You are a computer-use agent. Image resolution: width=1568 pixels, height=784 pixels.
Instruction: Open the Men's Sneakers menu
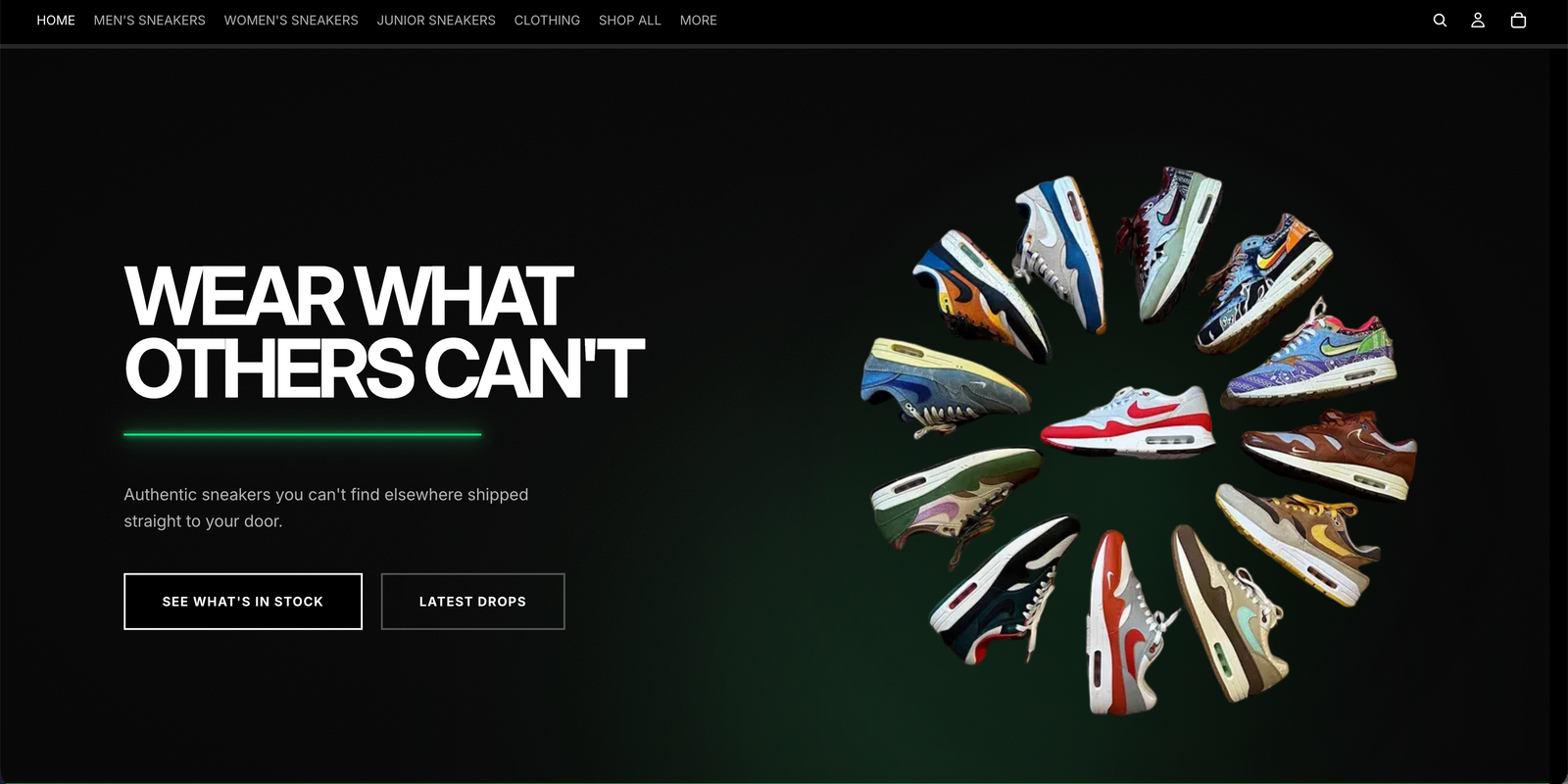(150, 21)
